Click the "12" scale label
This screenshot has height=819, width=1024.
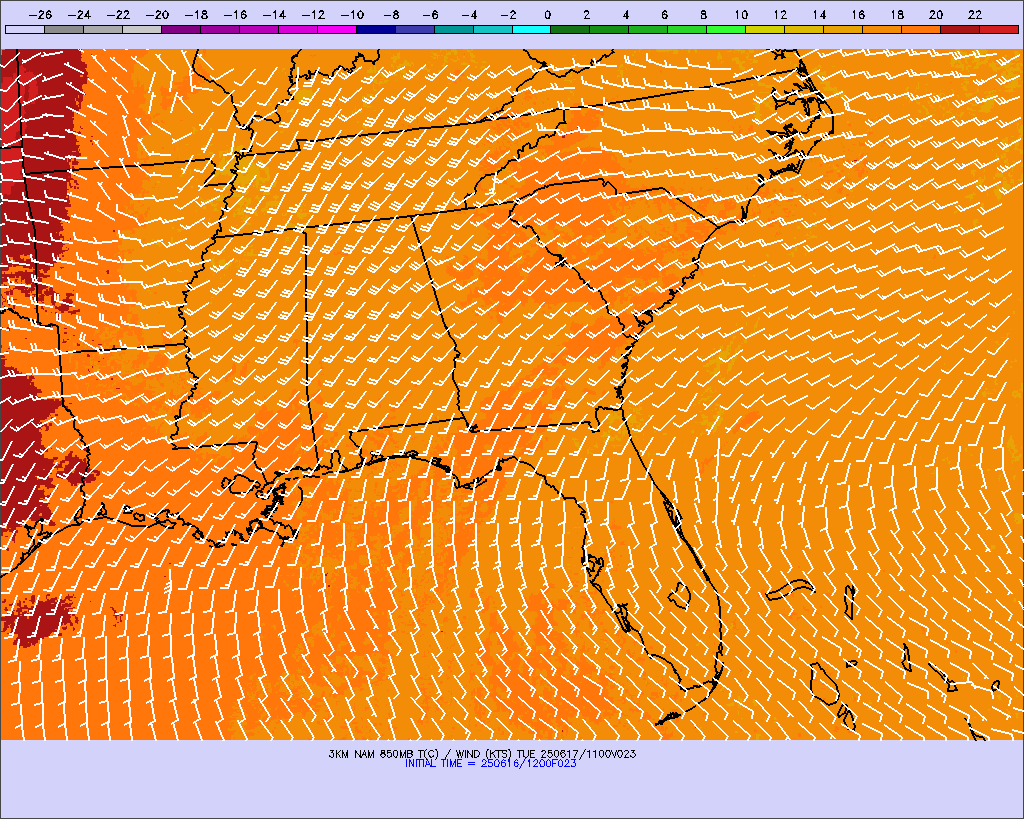point(780,14)
